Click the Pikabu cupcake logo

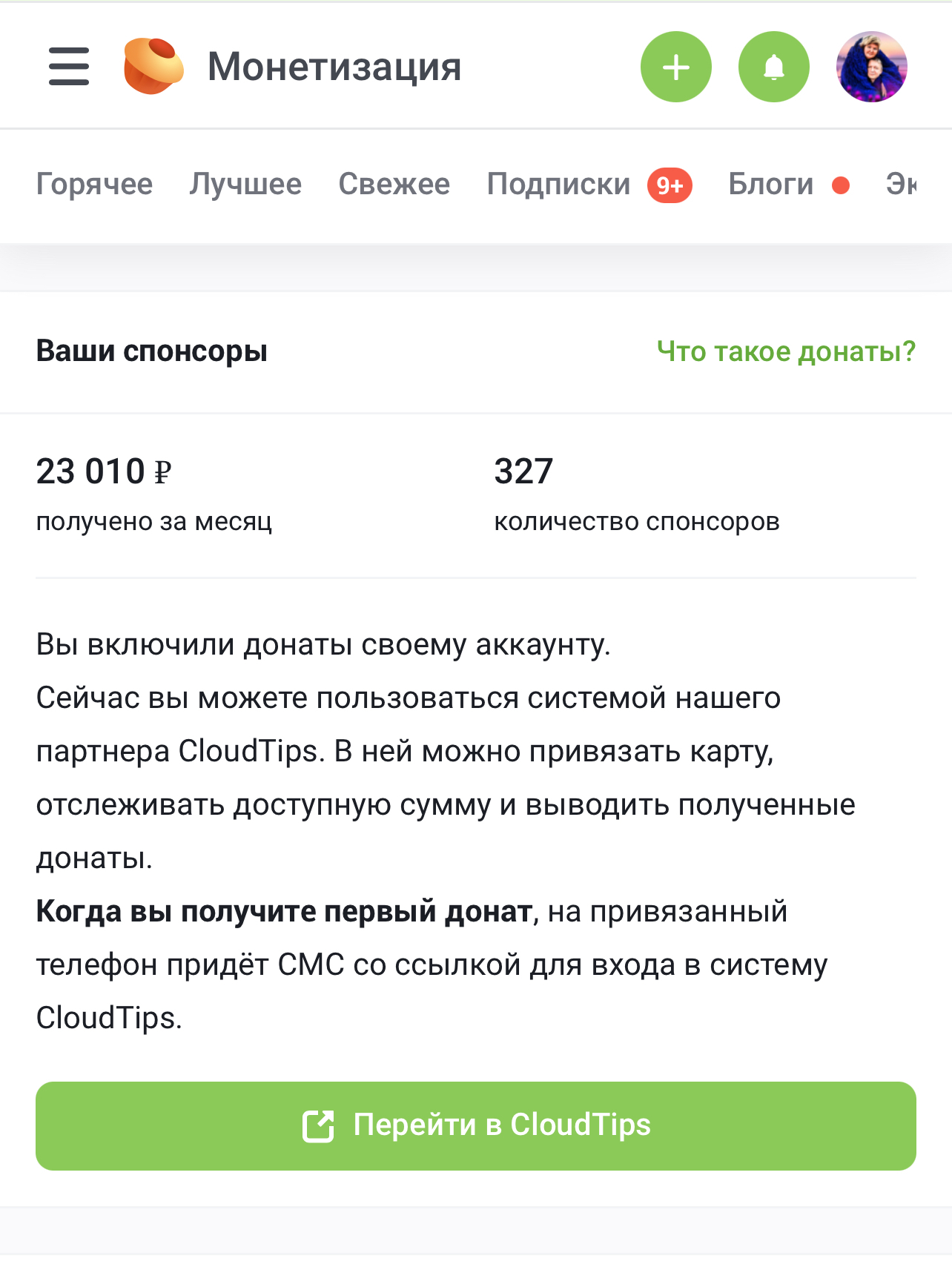(x=153, y=67)
